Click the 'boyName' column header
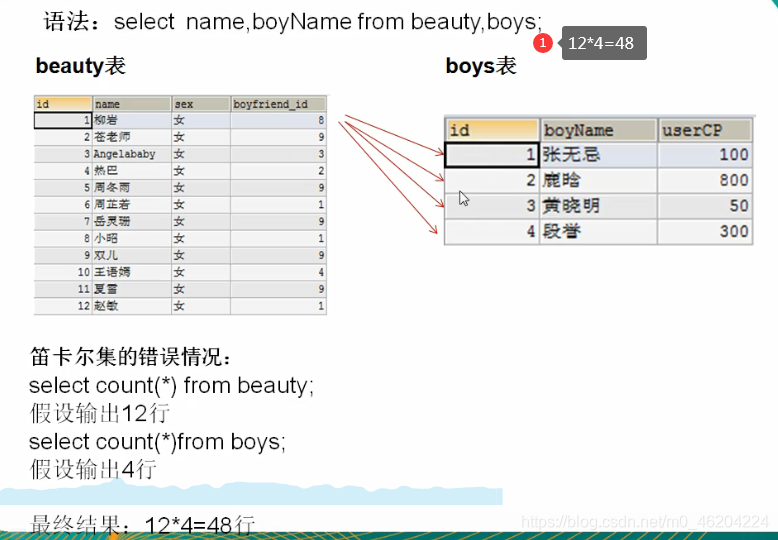This screenshot has width=778, height=540. point(598,130)
